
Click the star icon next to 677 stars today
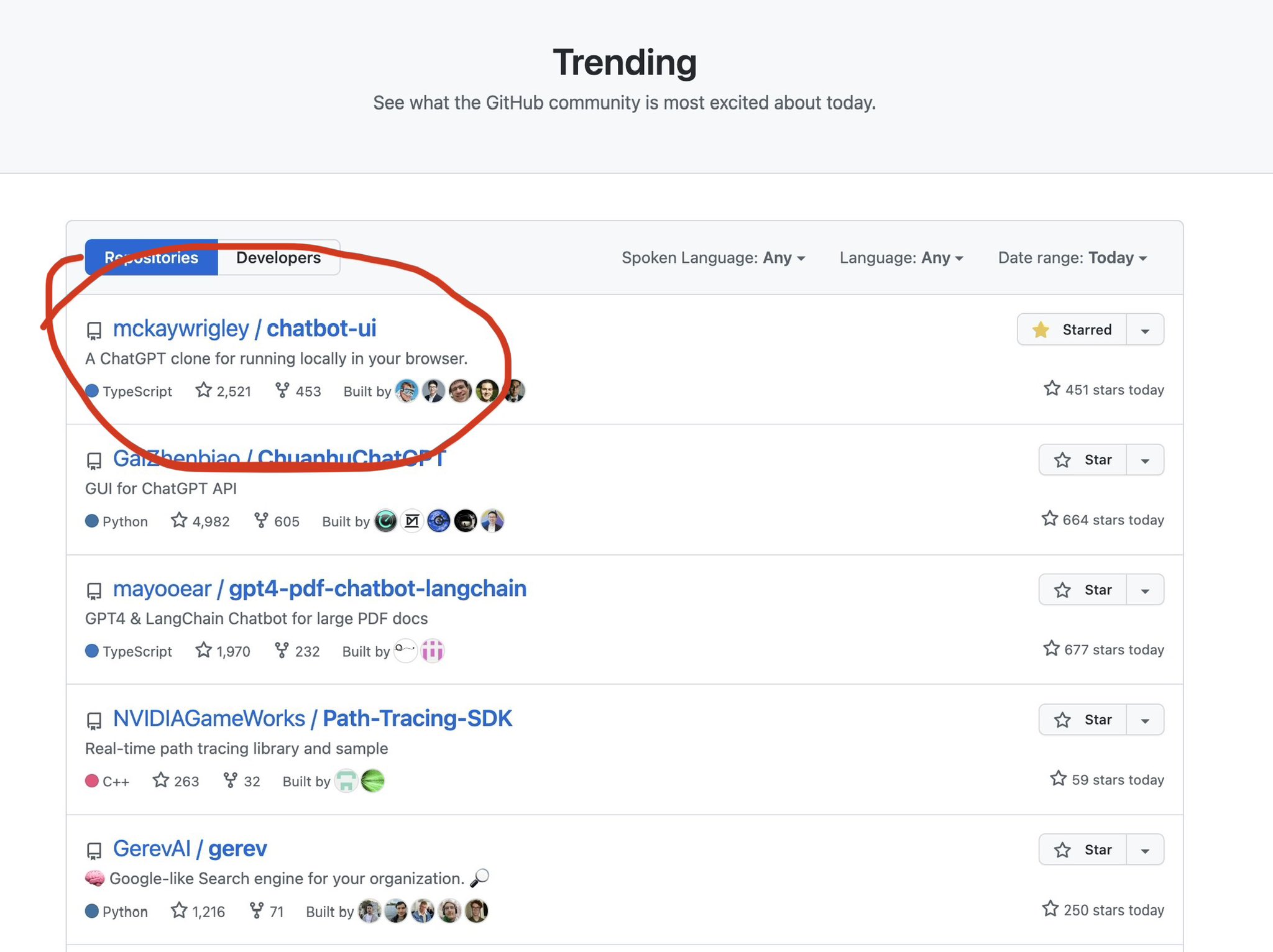click(1051, 648)
